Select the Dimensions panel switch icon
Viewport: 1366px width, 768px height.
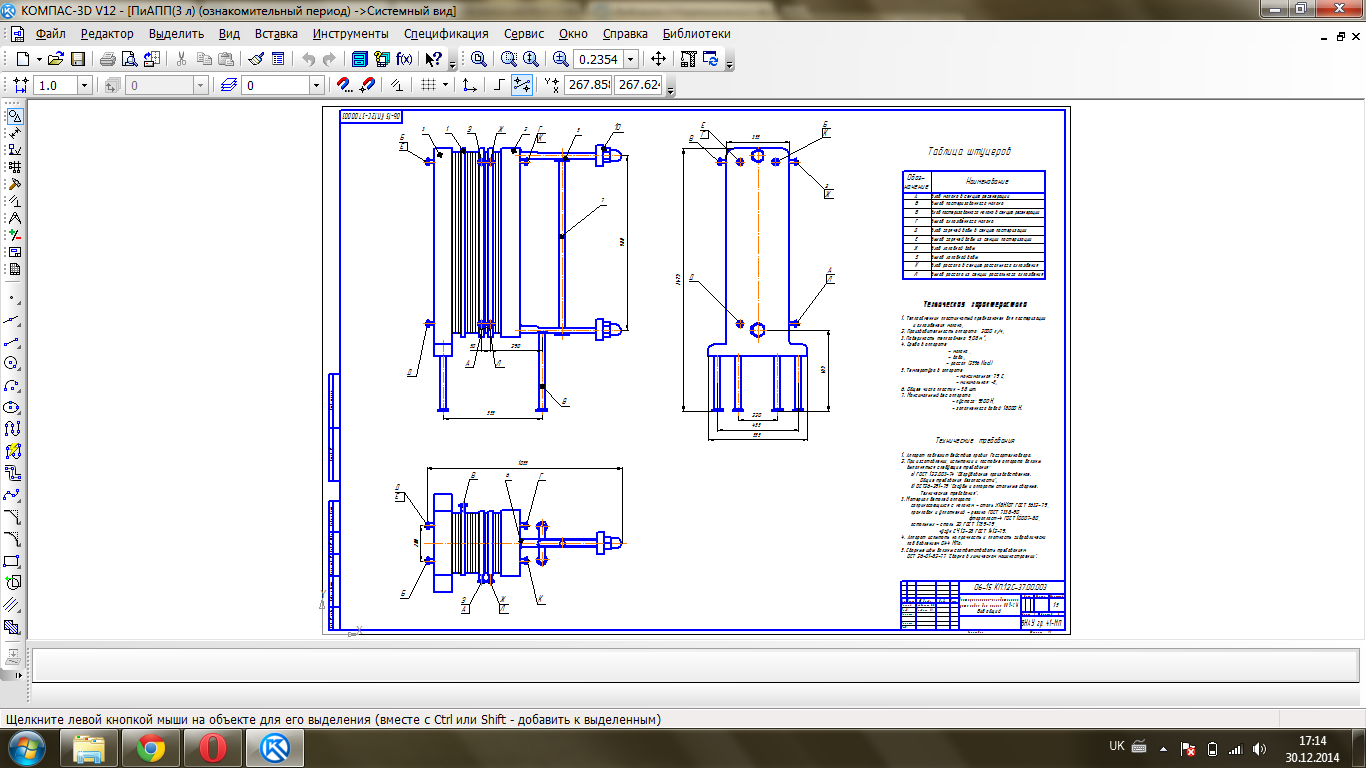click(x=14, y=132)
